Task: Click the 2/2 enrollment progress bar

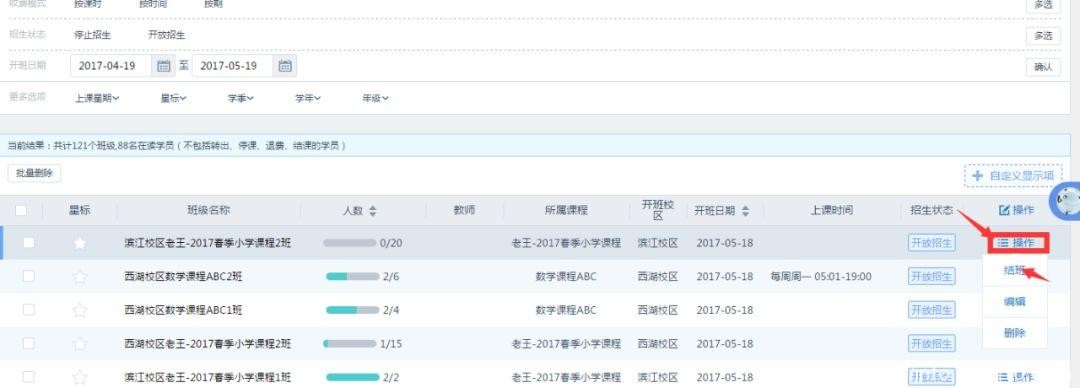Action: click(352, 377)
